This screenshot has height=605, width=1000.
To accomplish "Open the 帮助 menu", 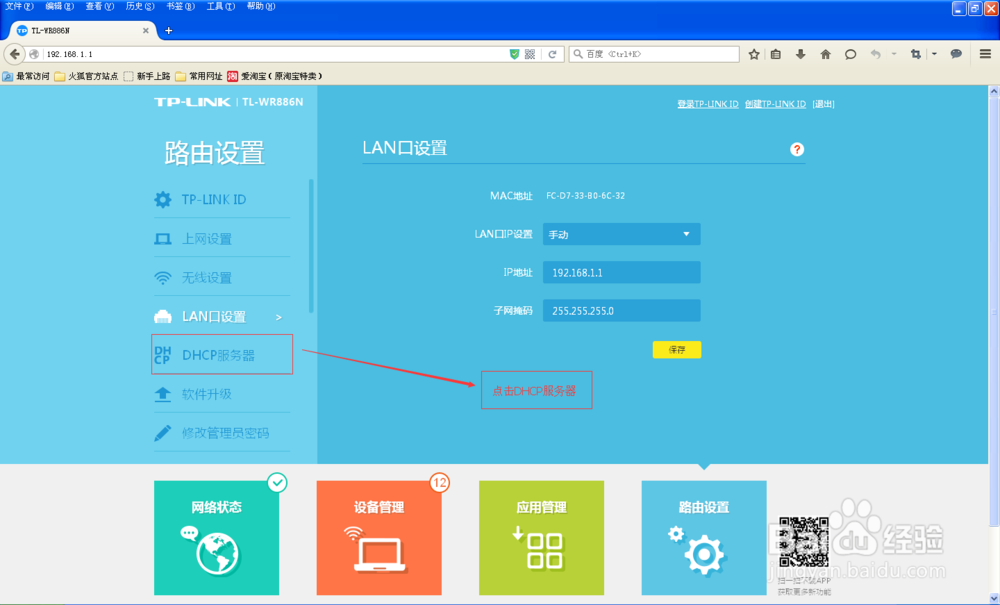I will point(261,6).
